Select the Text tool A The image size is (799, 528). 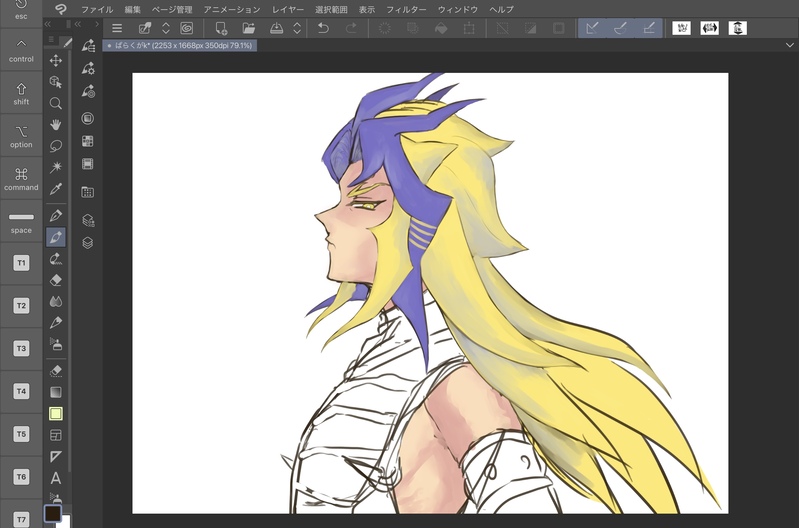click(x=56, y=478)
